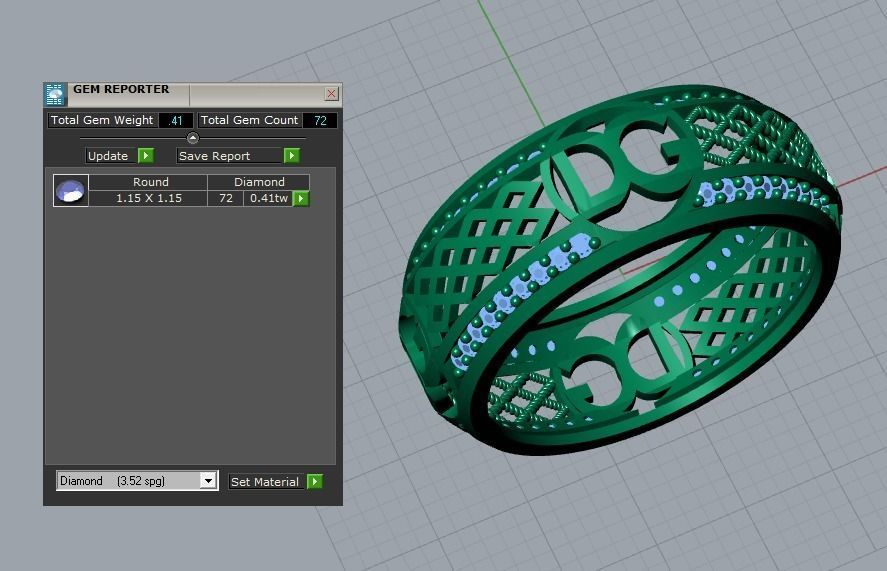The width and height of the screenshot is (887, 571).
Task: Click the green arrow beside 0.41tw
Action: [301, 199]
